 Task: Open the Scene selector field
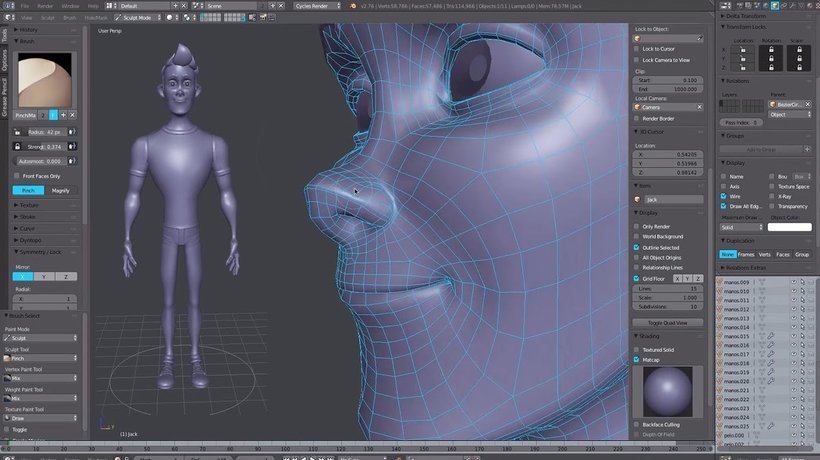point(230,6)
